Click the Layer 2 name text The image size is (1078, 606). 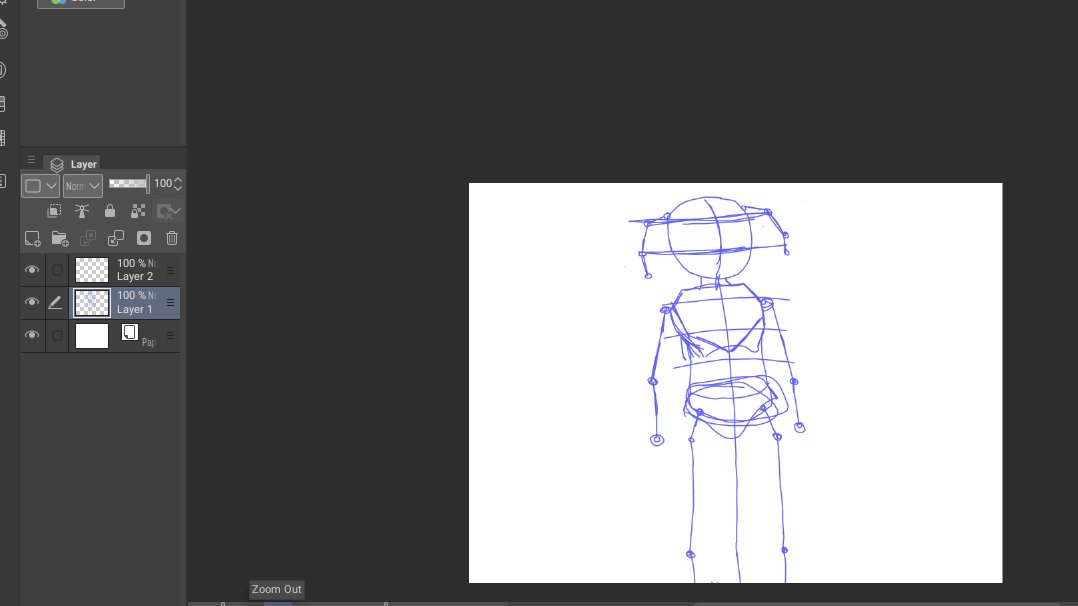[x=135, y=277]
